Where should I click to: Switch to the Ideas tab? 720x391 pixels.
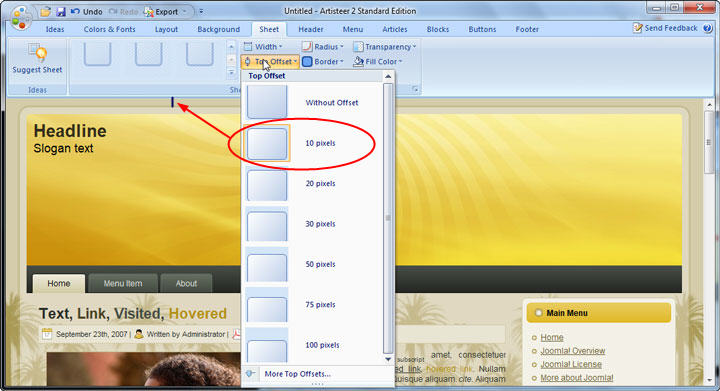point(55,29)
